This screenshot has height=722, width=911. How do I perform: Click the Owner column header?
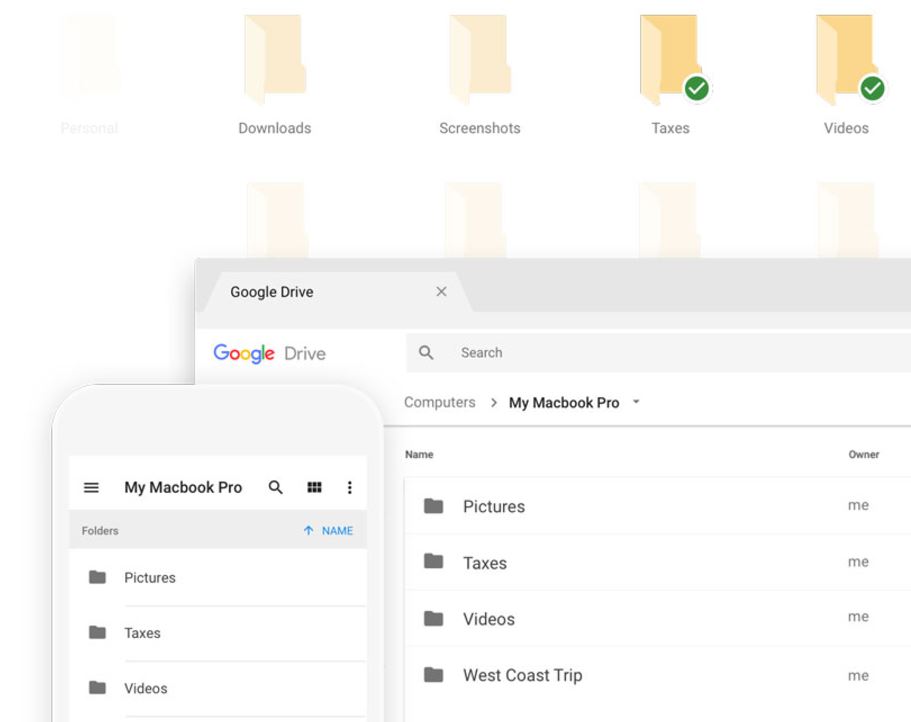coord(863,454)
